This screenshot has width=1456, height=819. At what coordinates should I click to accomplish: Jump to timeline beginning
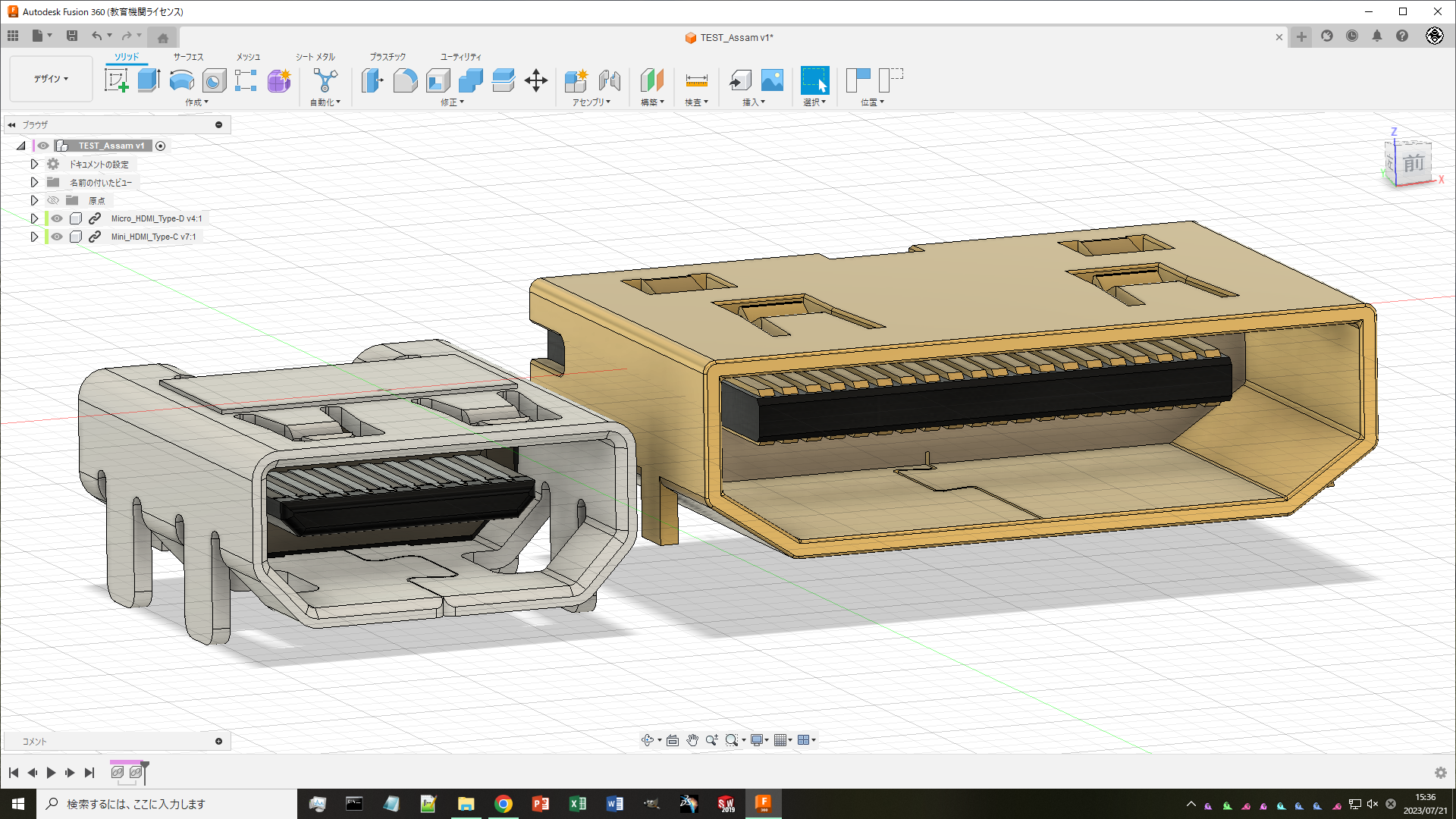pos(14,773)
